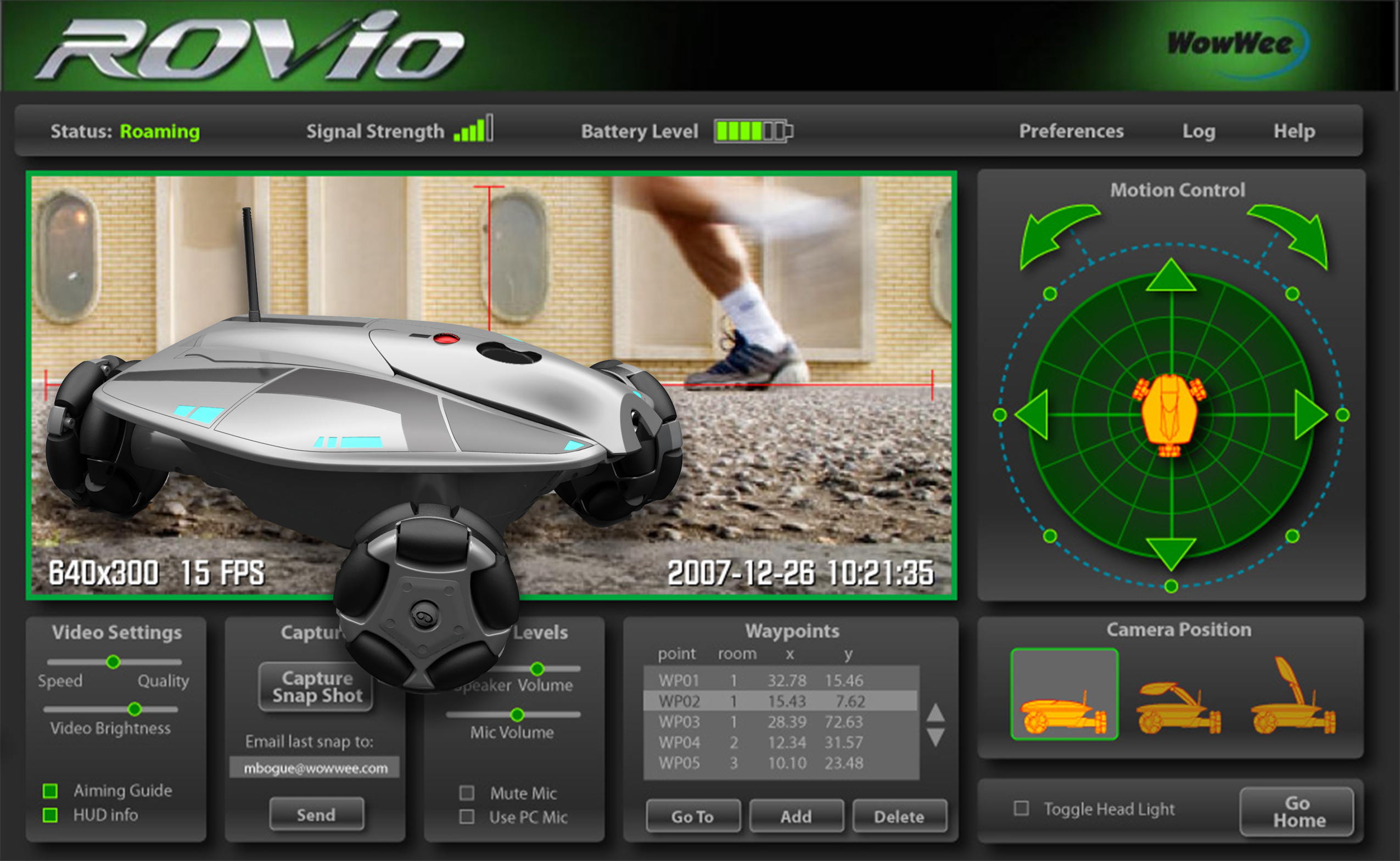Click the 640x300 15 FPS overlay text
1400x861 pixels.
156,573
